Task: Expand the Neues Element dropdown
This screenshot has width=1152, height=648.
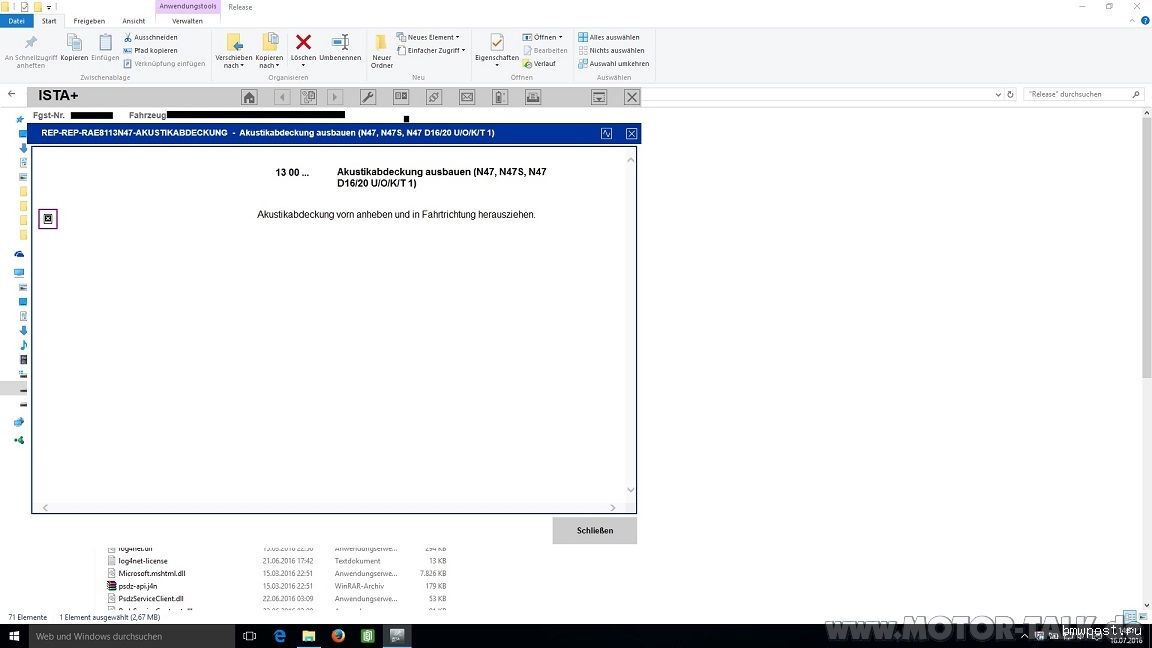Action: (x=429, y=37)
